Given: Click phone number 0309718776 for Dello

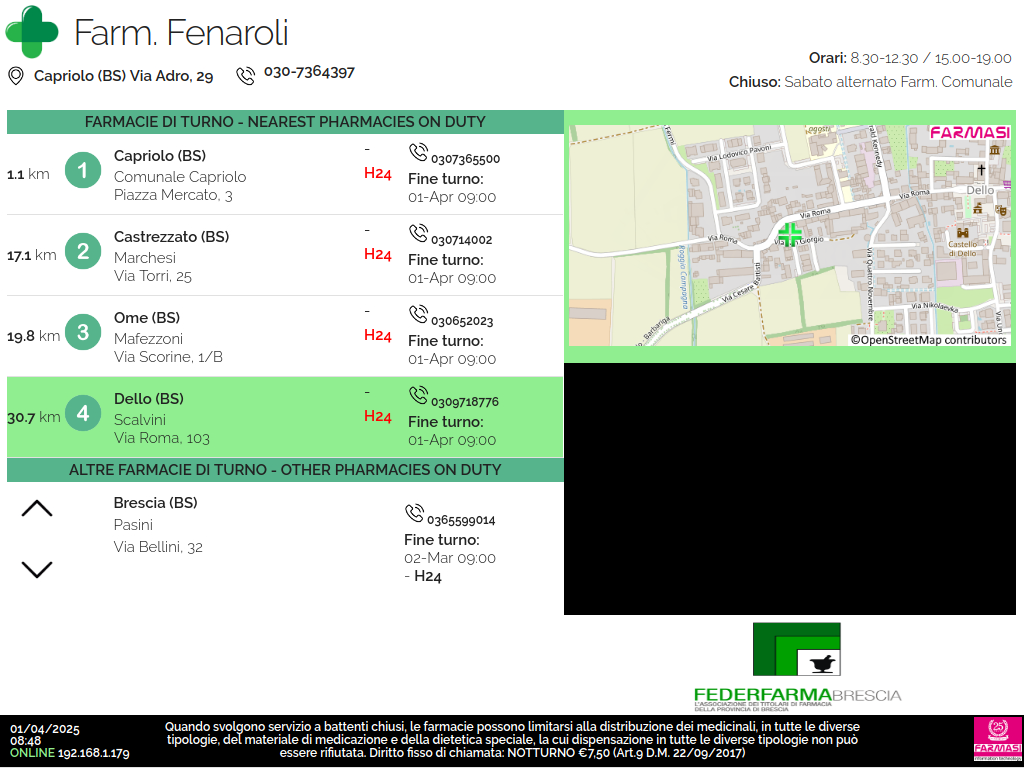Looking at the screenshot, I should pos(464,402).
